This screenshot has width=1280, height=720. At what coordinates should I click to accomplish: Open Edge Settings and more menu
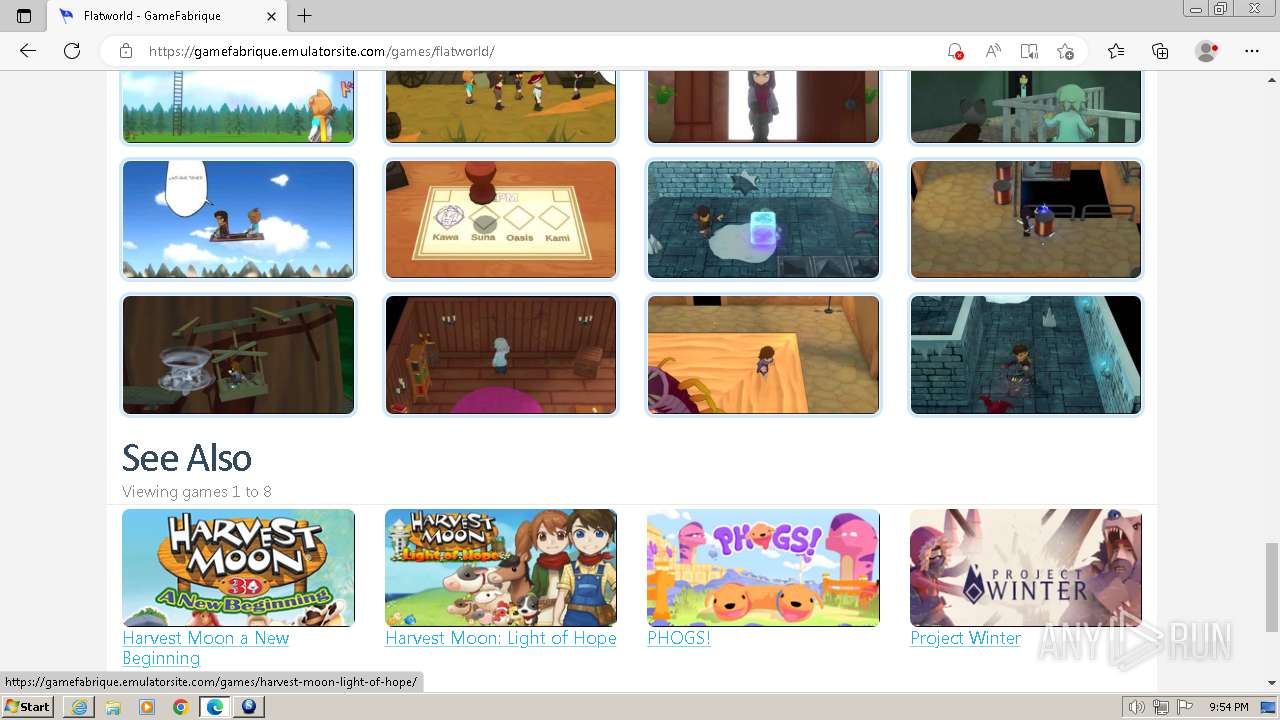(1252, 51)
